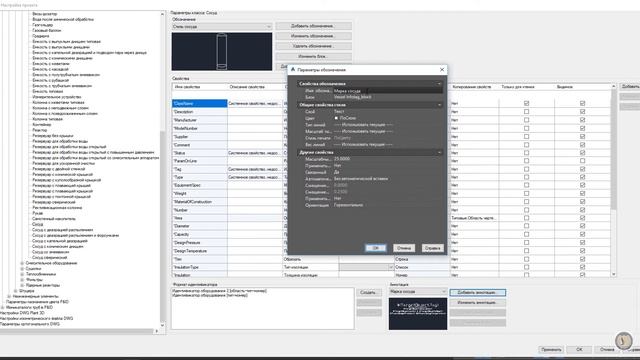Viewport: 640px width, 360px height.
Task: Select Сосуд in the class tree
Action: pyautogui.click(x=38, y=224)
